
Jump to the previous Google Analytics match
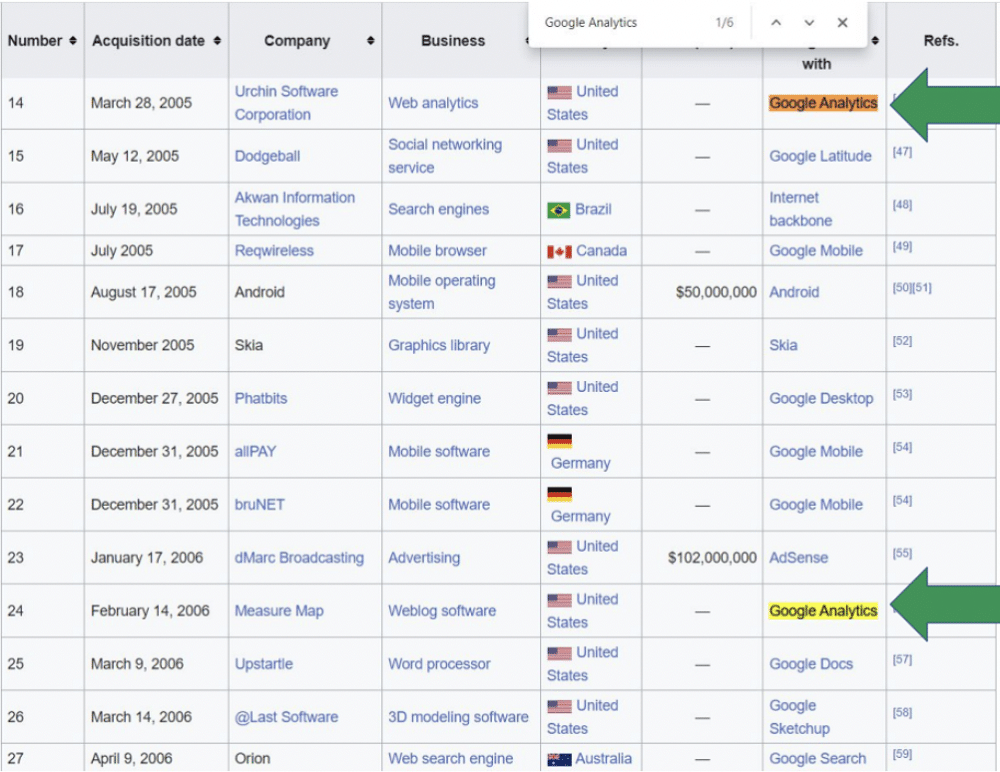pos(775,22)
